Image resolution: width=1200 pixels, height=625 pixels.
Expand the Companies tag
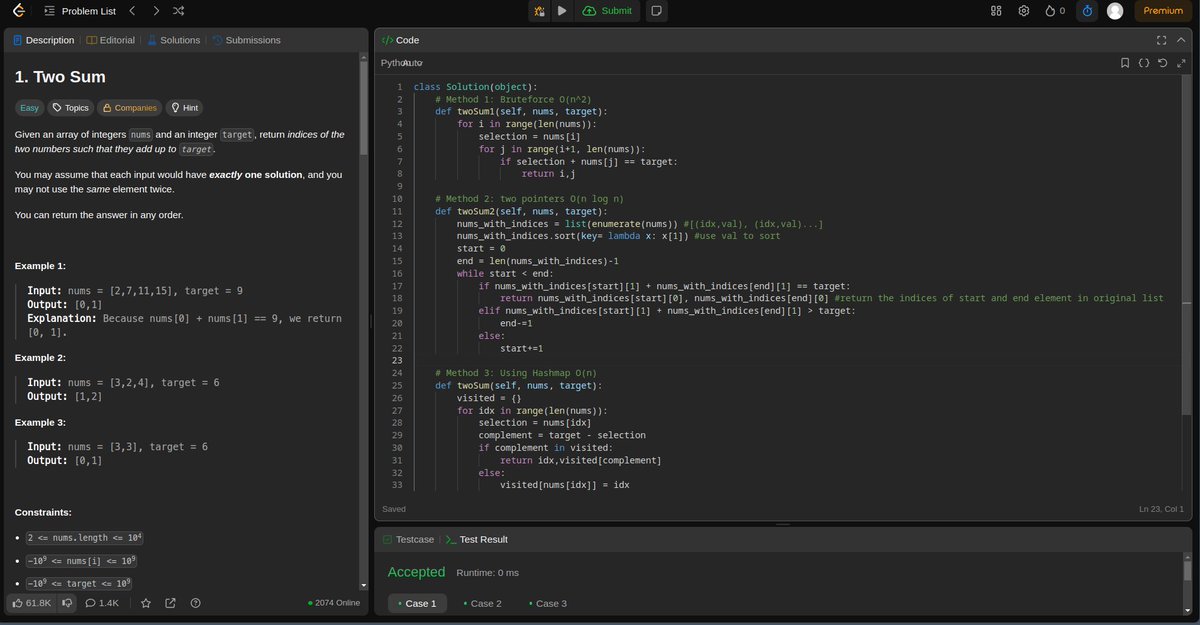click(129, 108)
